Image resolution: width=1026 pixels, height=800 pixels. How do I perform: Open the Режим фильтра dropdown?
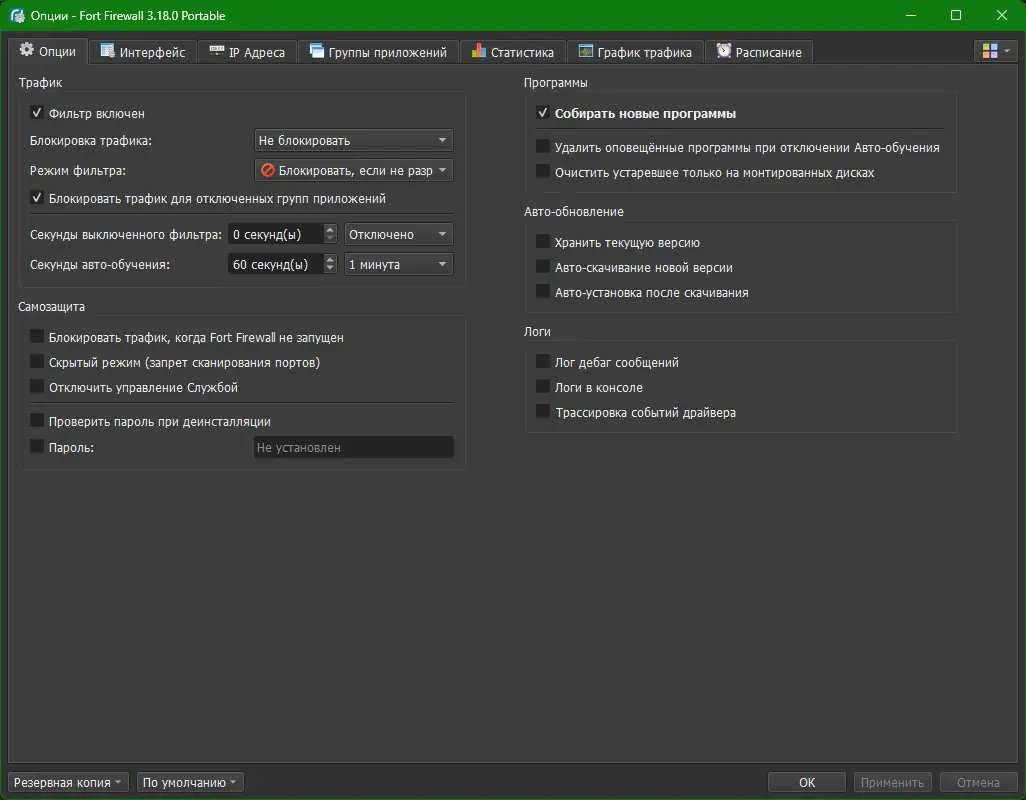353,170
